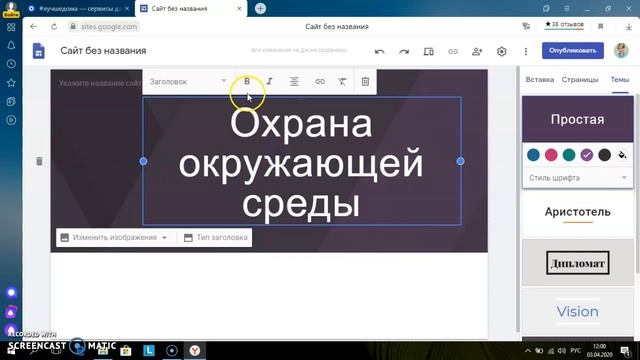Image resolution: width=640 pixels, height=360 pixels.
Task: Select Аристотель theme
Action: [x=578, y=214]
